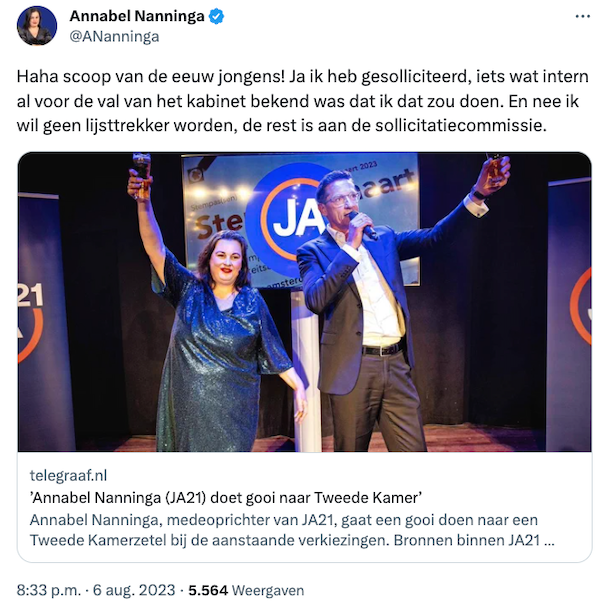Open the 'doet gooi naar Tweede Kamer' headline
The height and width of the screenshot is (613, 600).
pos(226,498)
